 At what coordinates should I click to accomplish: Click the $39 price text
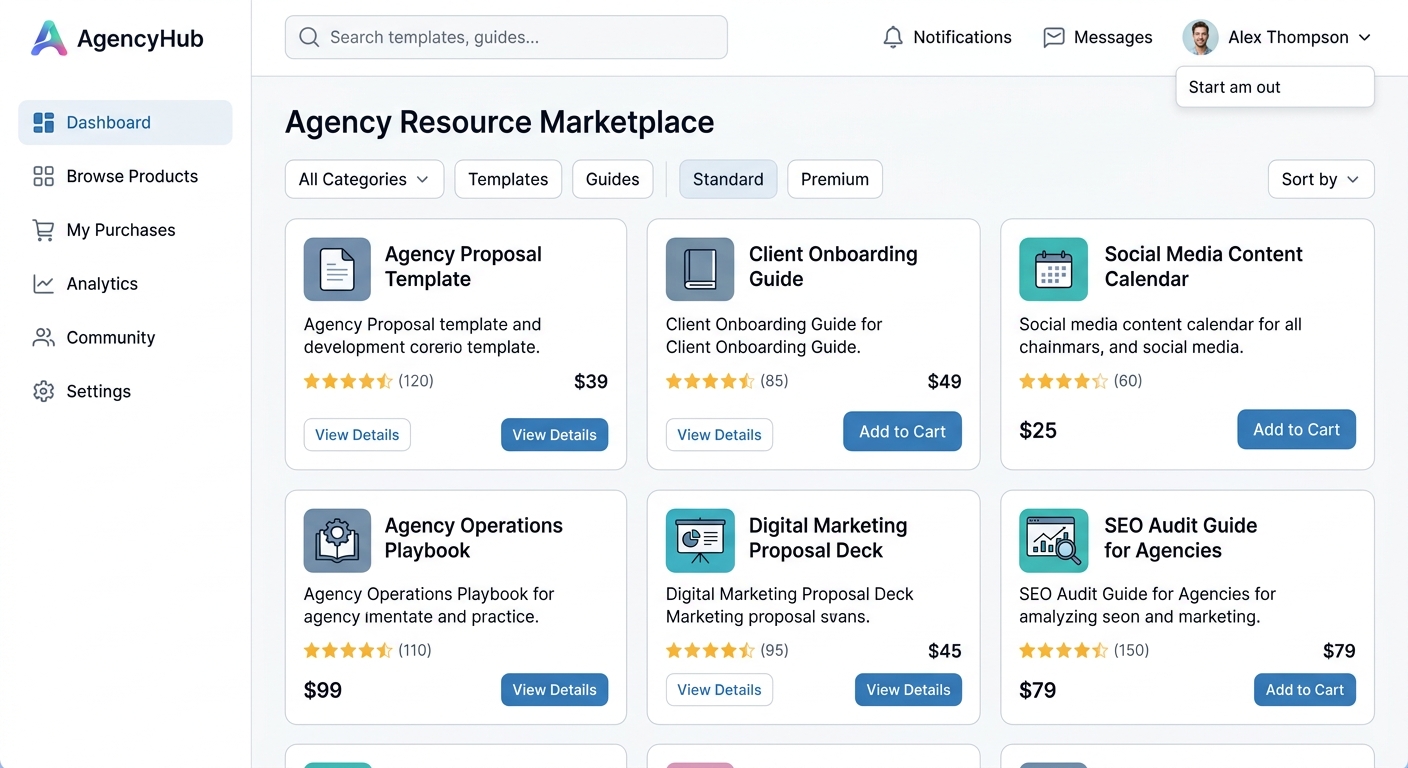click(591, 382)
